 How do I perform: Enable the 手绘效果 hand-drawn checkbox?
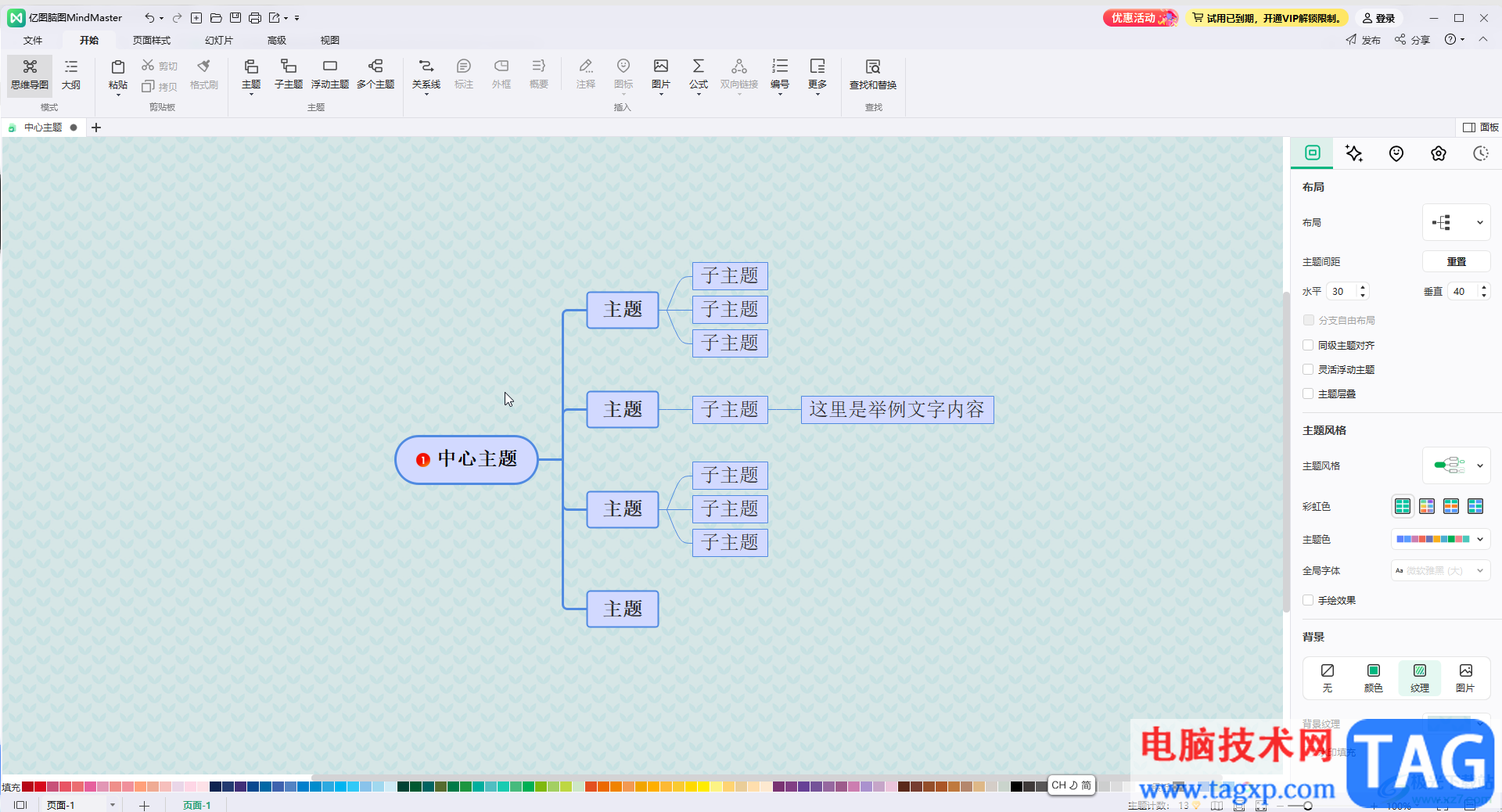(x=1308, y=600)
